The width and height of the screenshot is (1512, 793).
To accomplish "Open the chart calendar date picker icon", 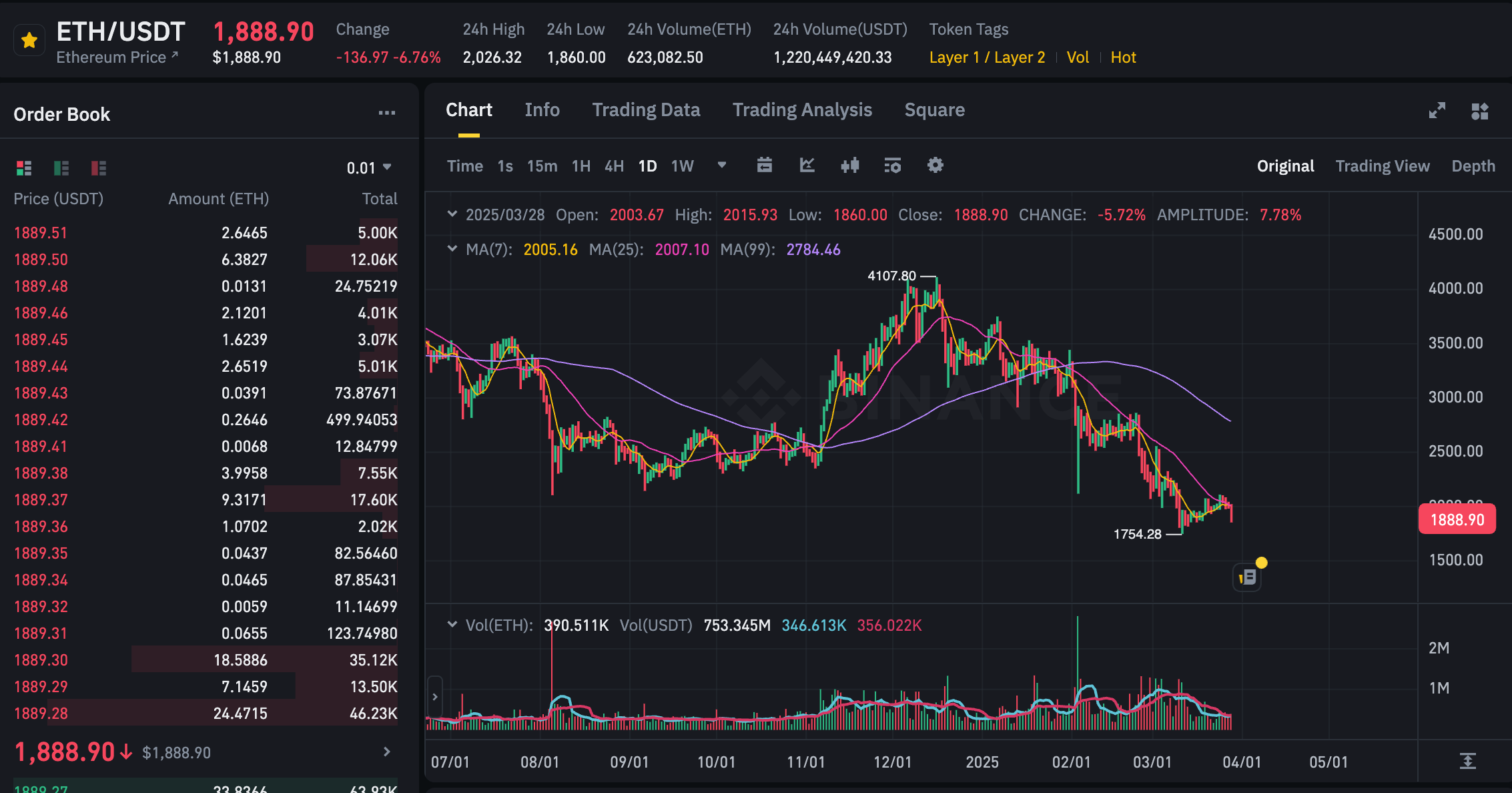I will [x=765, y=166].
